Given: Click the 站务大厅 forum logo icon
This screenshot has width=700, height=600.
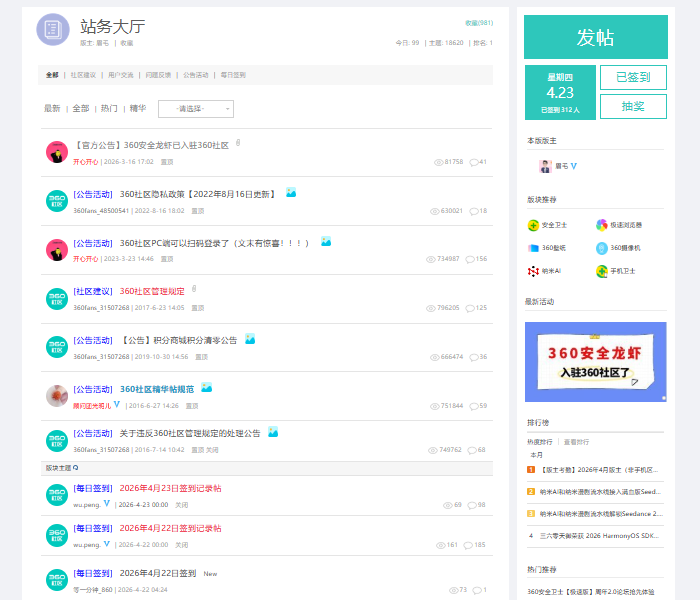Looking at the screenshot, I should point(53,29).
